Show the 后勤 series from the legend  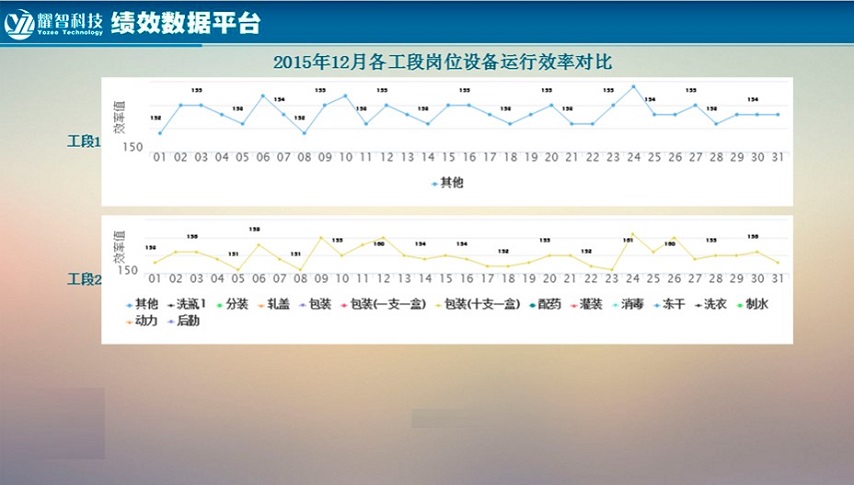point(184,322)
